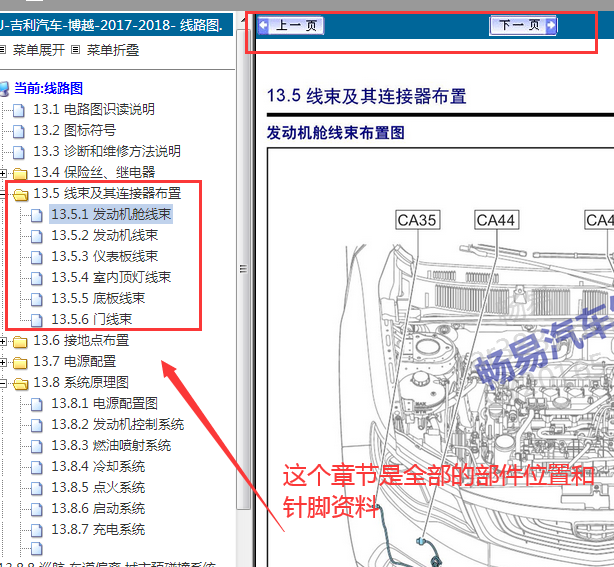Expand the 13.4 保险丝、继电器 folder

point(3,173)
